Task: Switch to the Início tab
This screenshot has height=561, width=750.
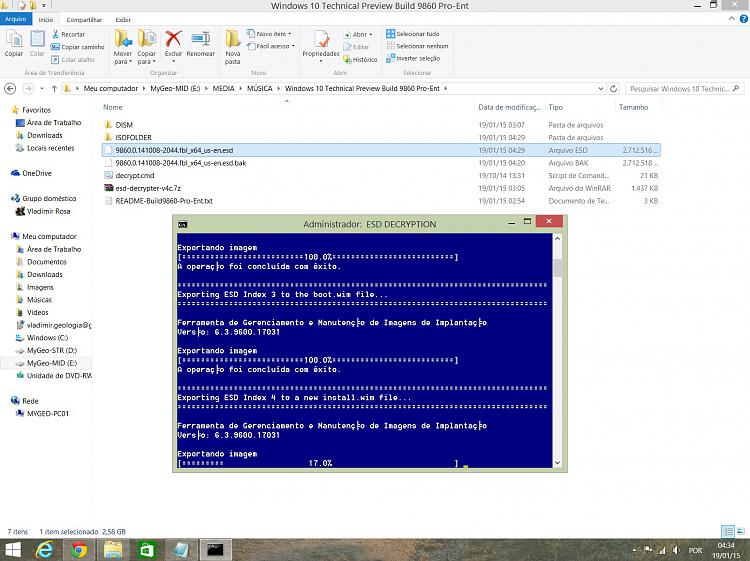Action: [46, 20]
